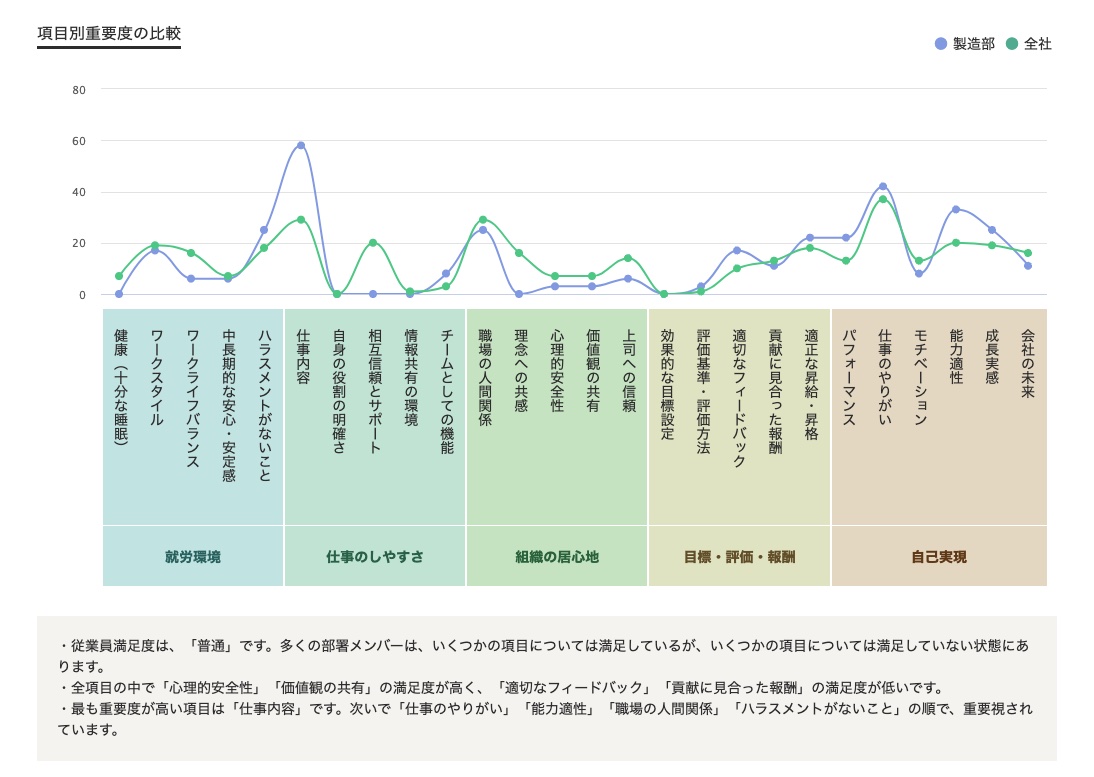This screenshot has width=1094, height=777.
Task: Click the 項目別重要度の比較 heading
Action: pyautogui.click(x=109, y=33)
